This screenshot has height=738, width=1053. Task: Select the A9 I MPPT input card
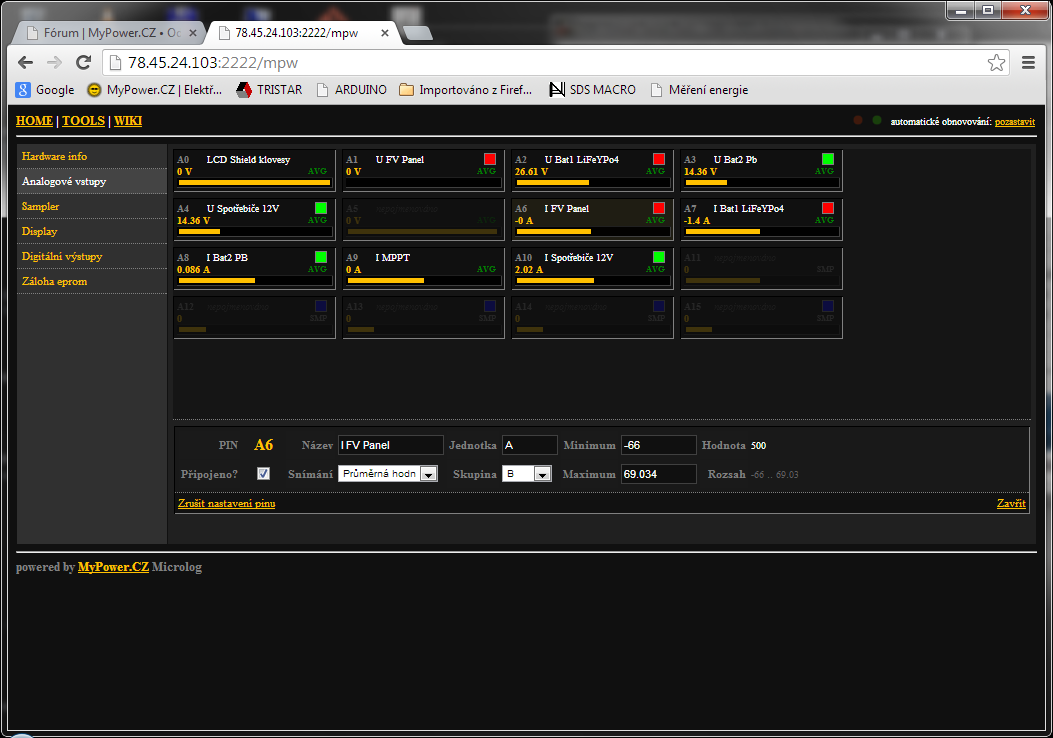pyautogui.click(x=423, y=269)
